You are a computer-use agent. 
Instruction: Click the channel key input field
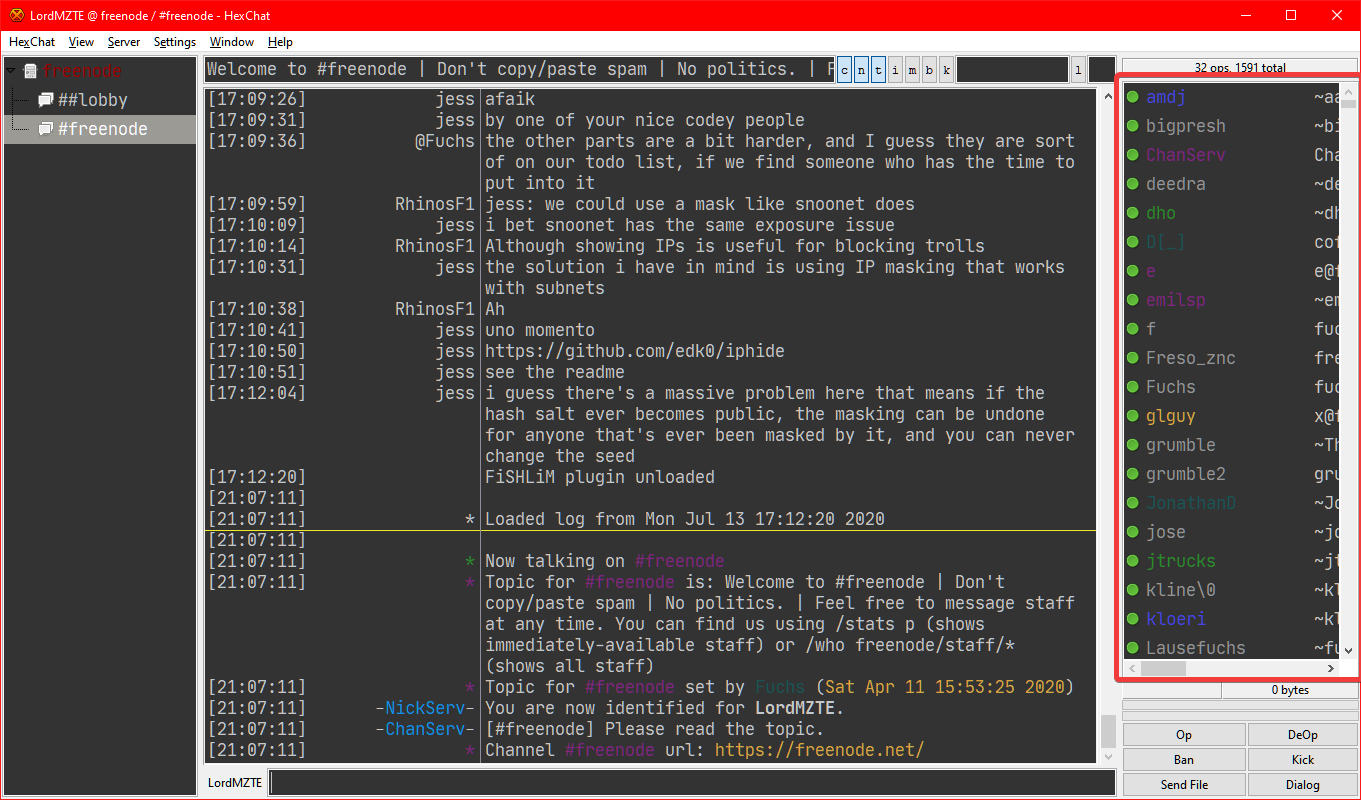click(1012, 70)
